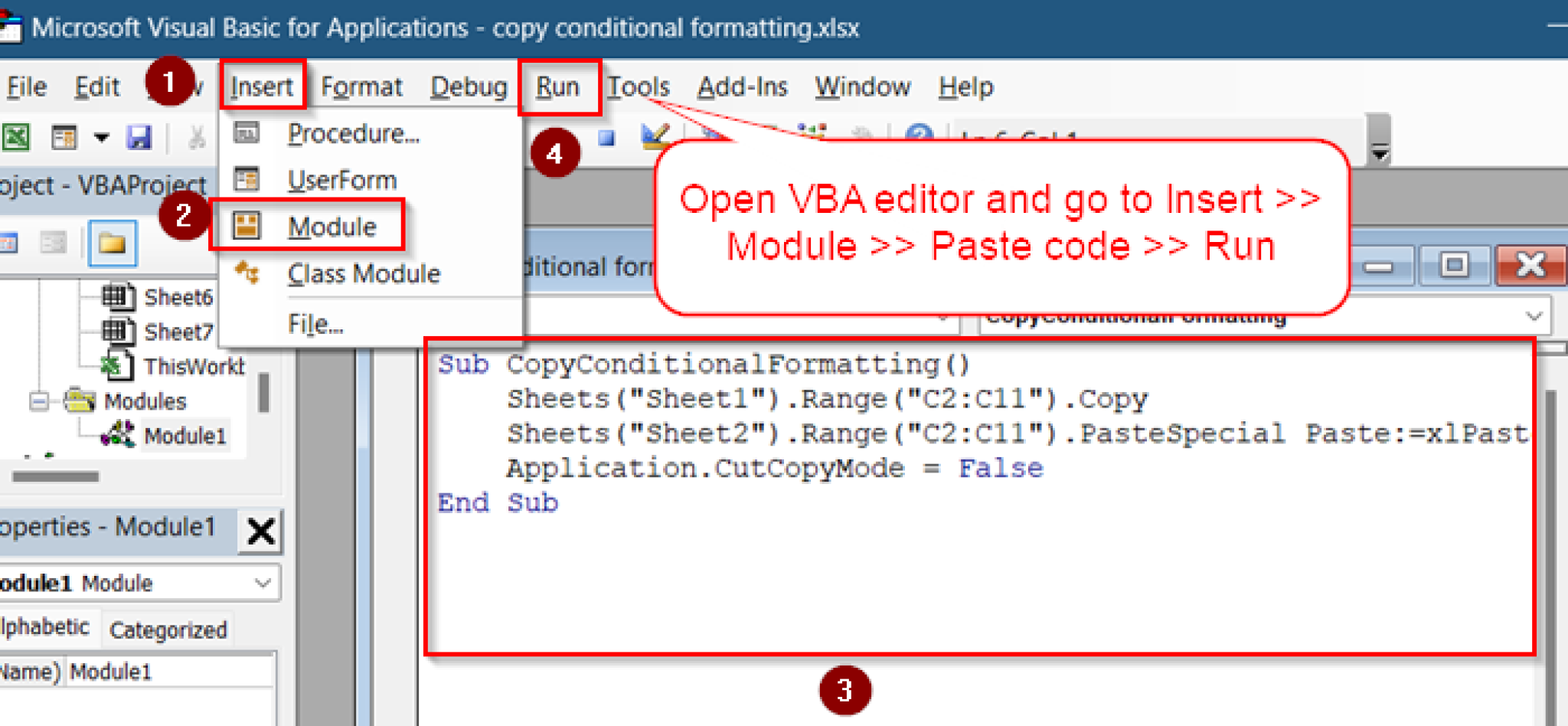Screen dimensions: 1568x726
Task: Toggle Folders view in Project explorer
Action: click(x=112, y=244)
